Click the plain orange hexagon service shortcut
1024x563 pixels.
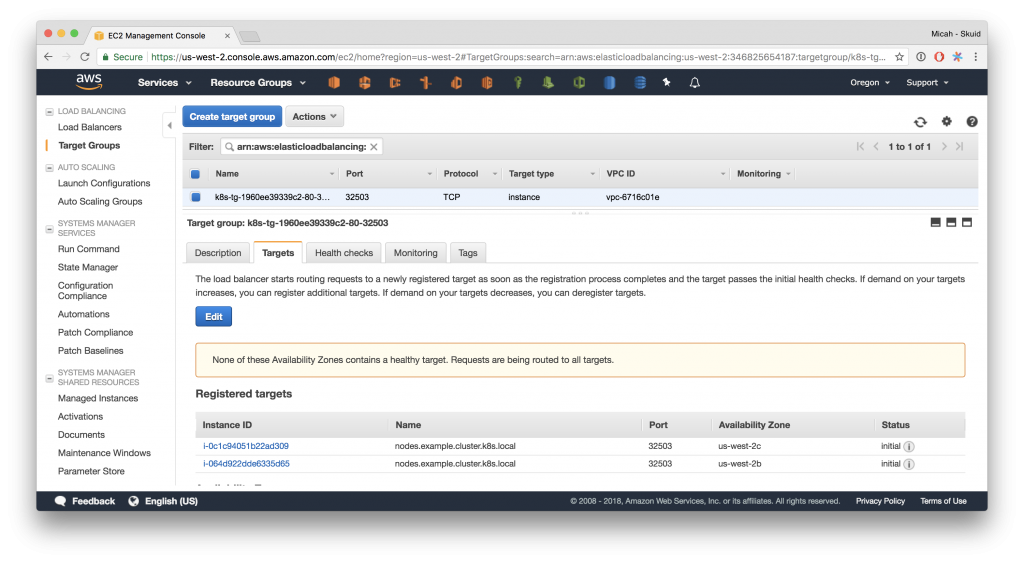tap(334, 82)
